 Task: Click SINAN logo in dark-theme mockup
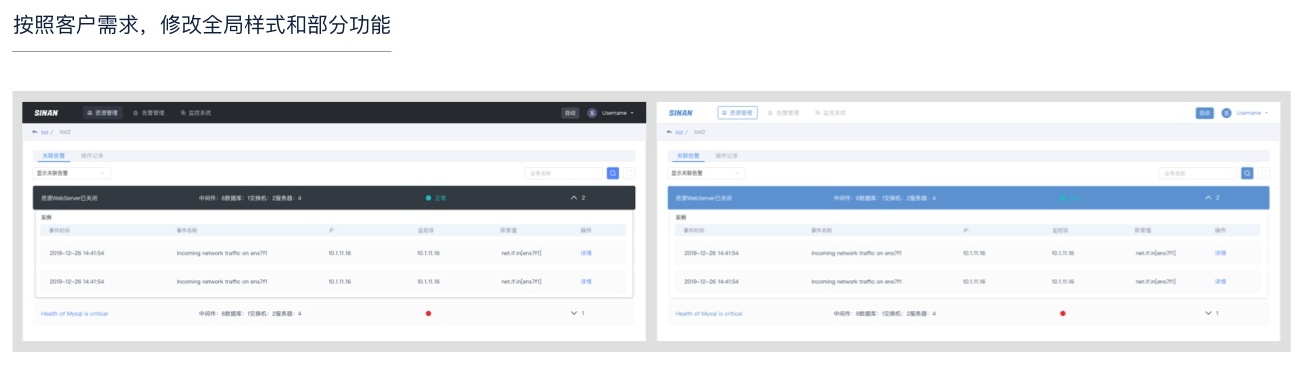[x=46, y=113]
